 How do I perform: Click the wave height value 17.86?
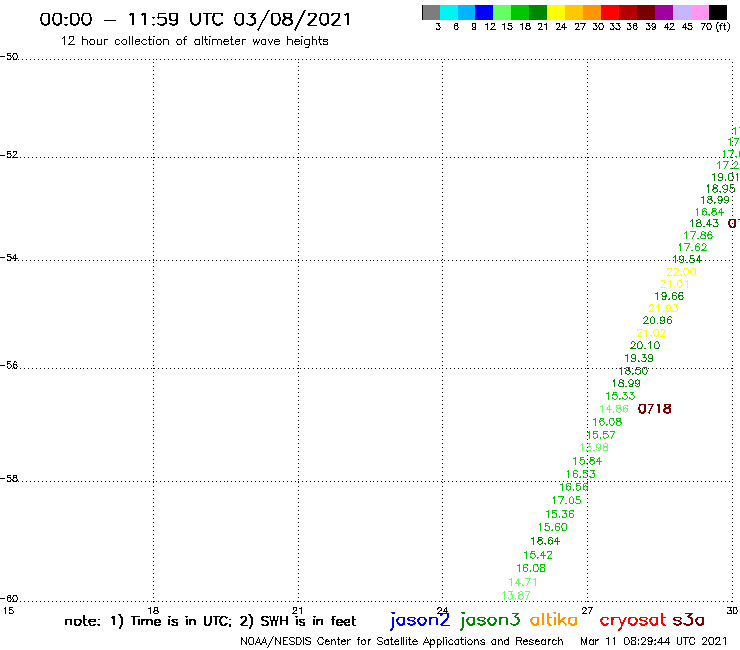click(x=698, y=235)
